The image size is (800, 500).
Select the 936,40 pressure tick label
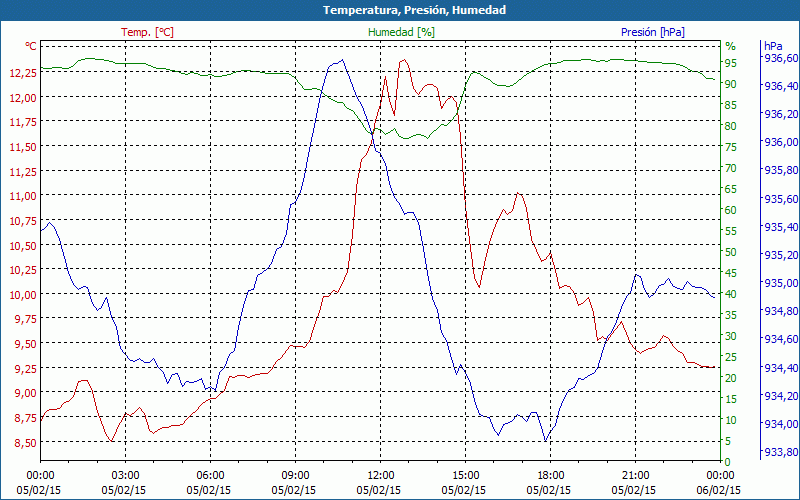tap(781, 86)
